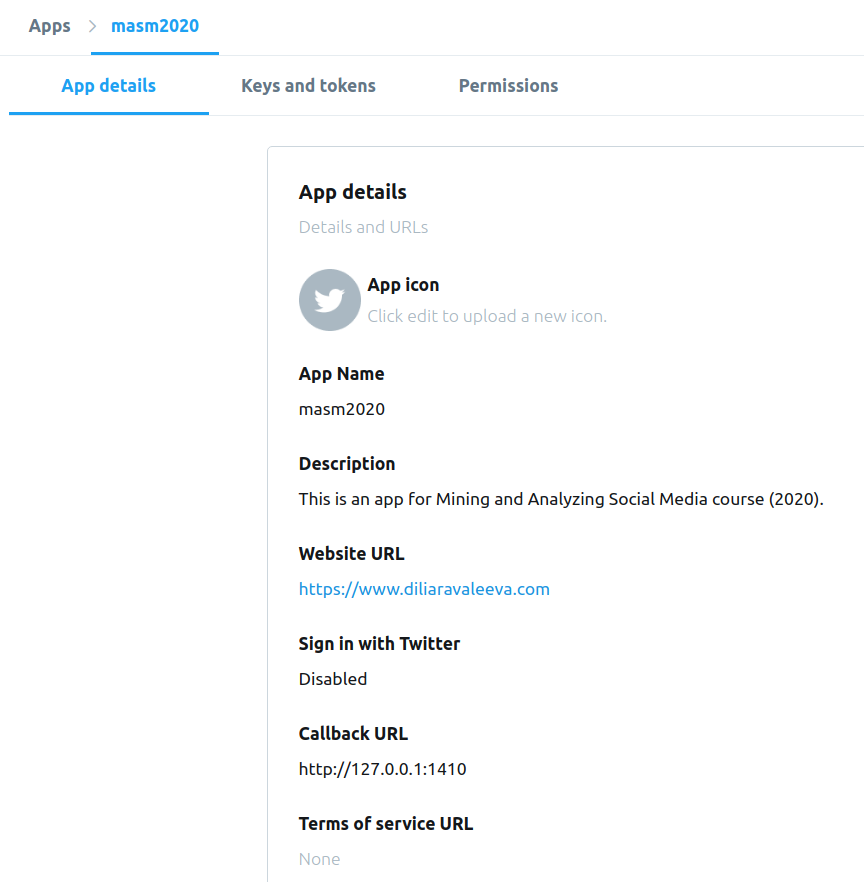Open the Permissions tab
864x882 pixels.
coord(508,86)
